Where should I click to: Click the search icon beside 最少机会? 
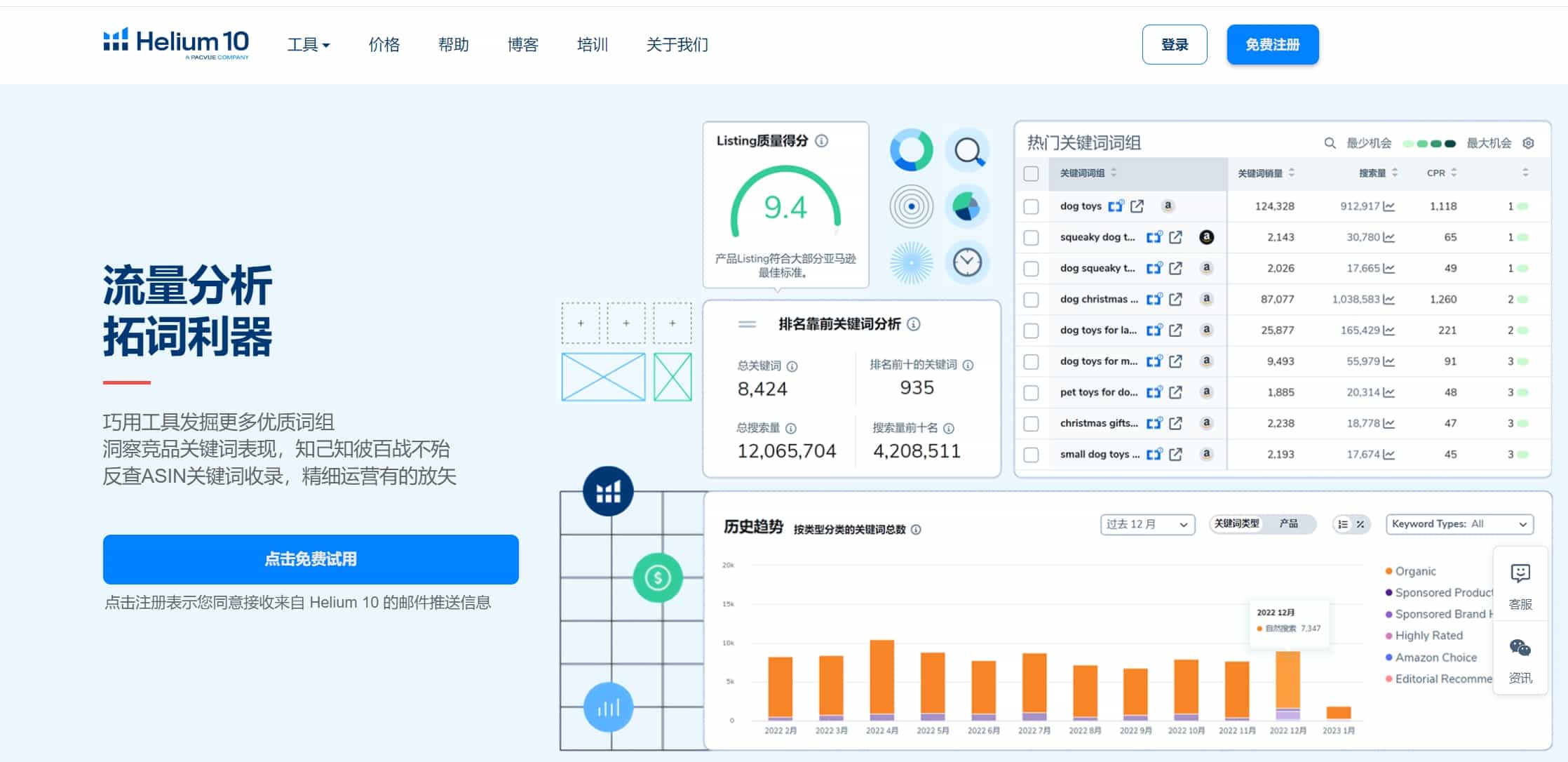[x=1330, y=143]
